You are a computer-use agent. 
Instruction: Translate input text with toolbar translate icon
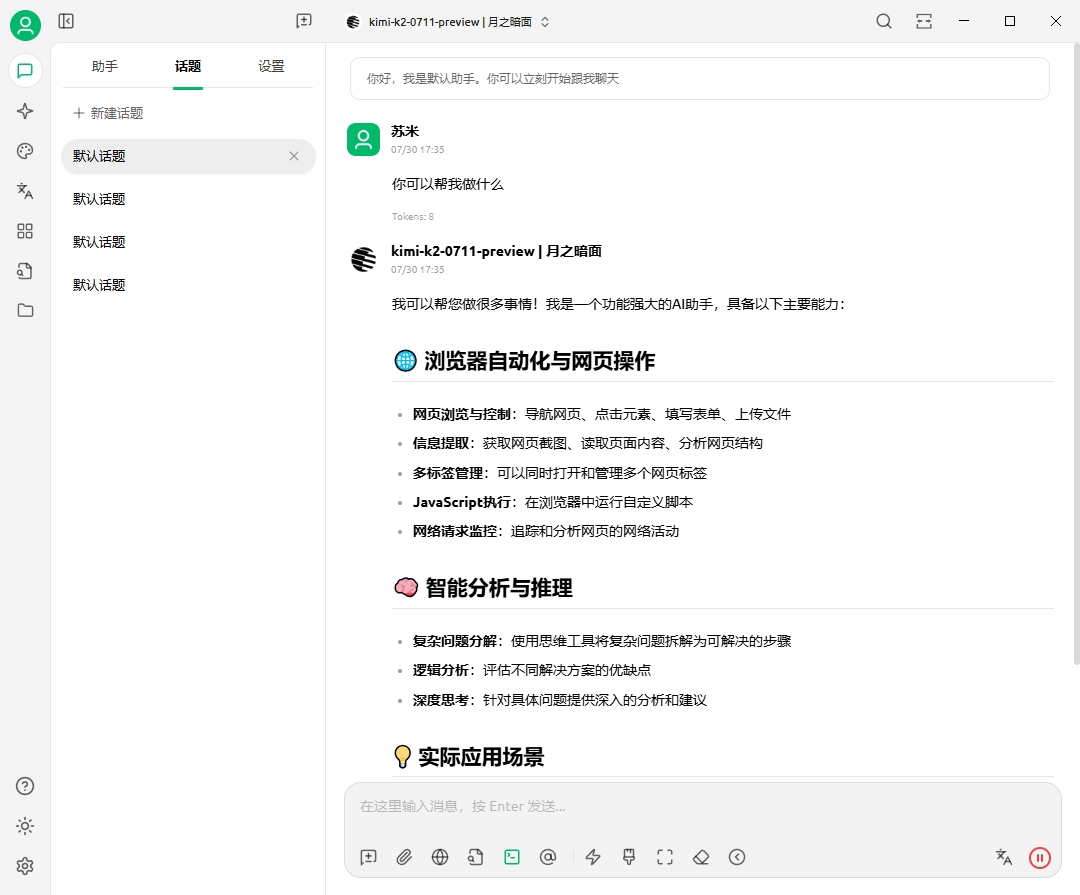point(1004,857)
